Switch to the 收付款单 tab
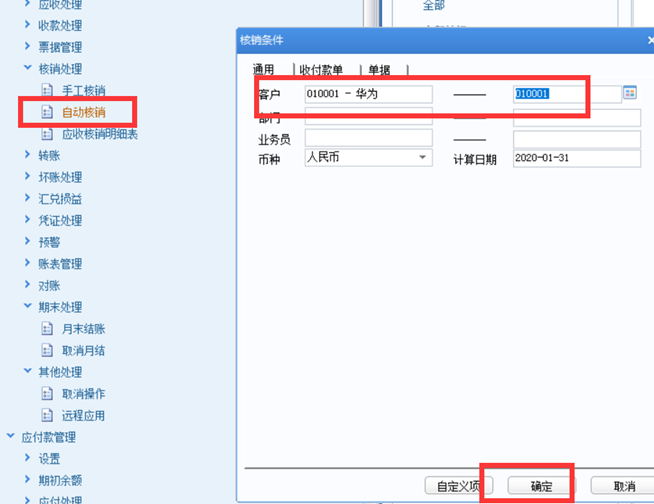Image resolution: width=654 pixels, height=504 pixels. click(321, 70)
